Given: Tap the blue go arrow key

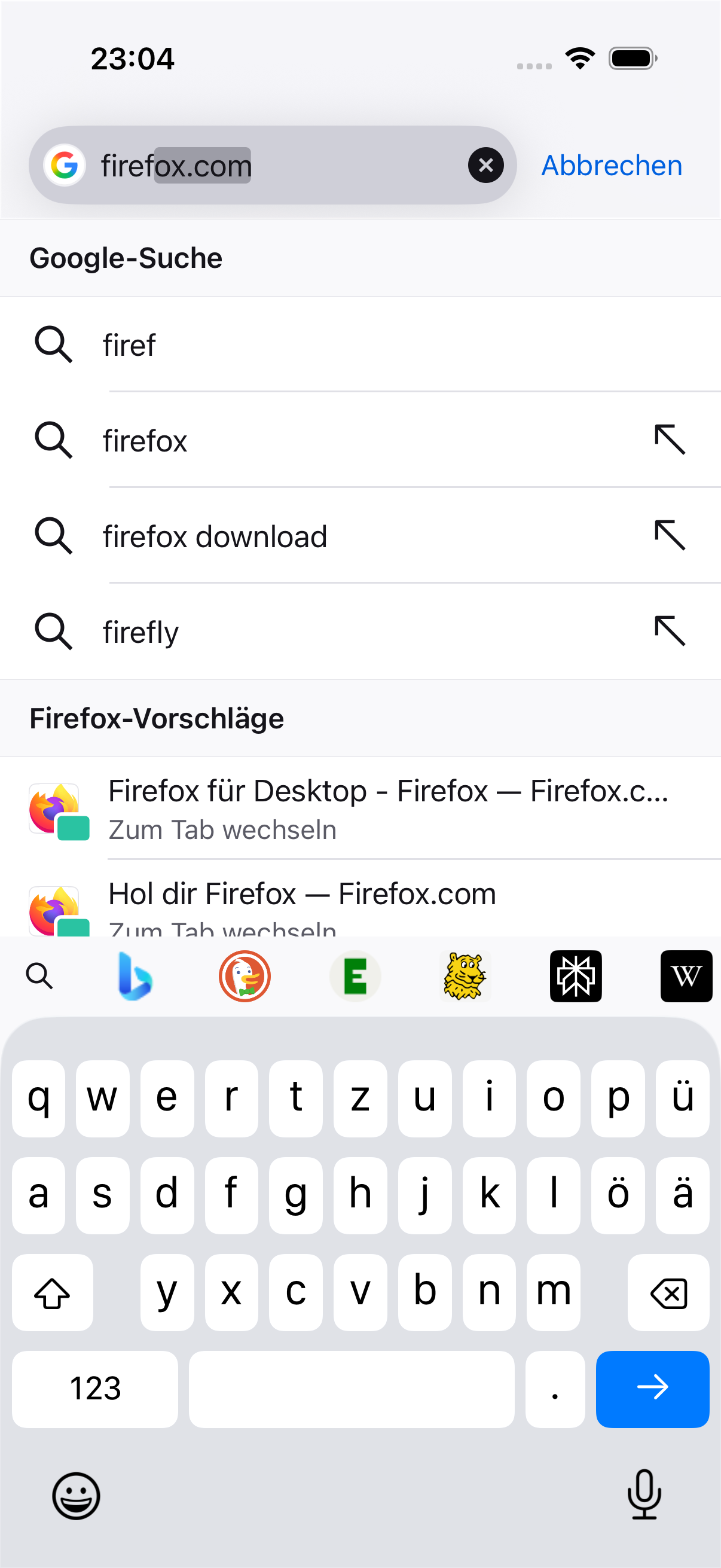Looking at the screenshot, I should [652, 1389].
